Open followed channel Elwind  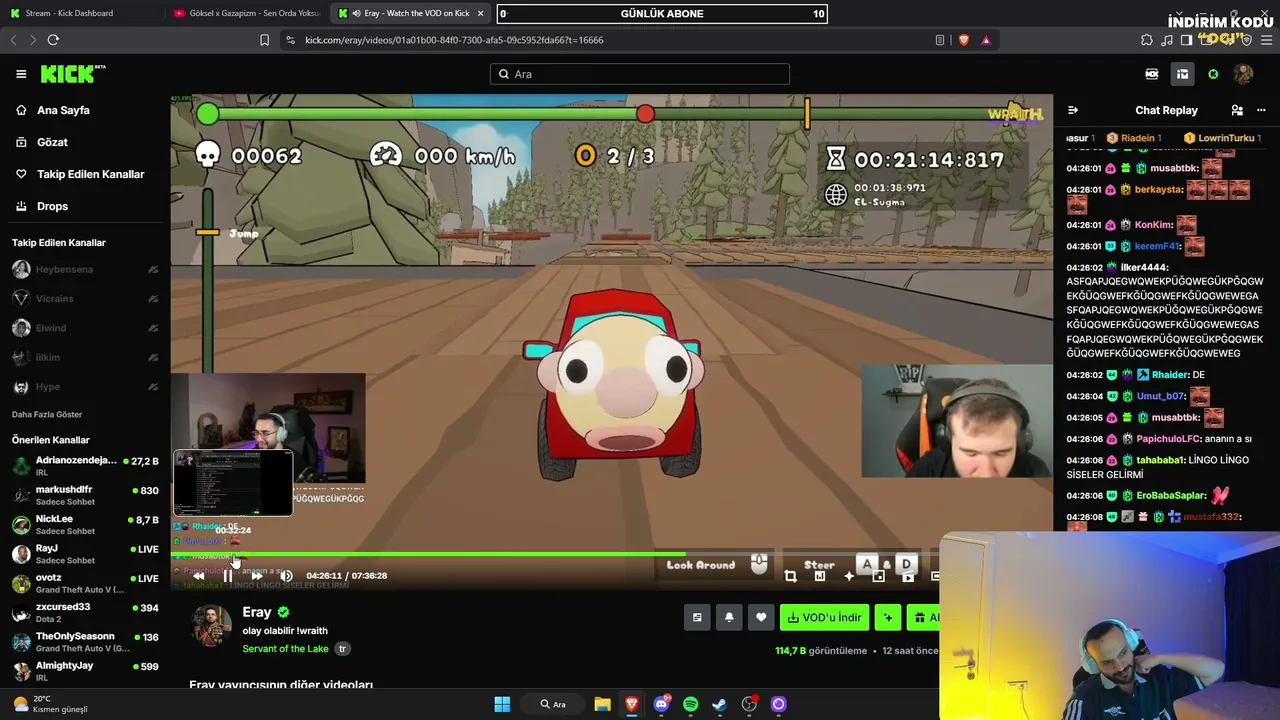tap(85, 328)
